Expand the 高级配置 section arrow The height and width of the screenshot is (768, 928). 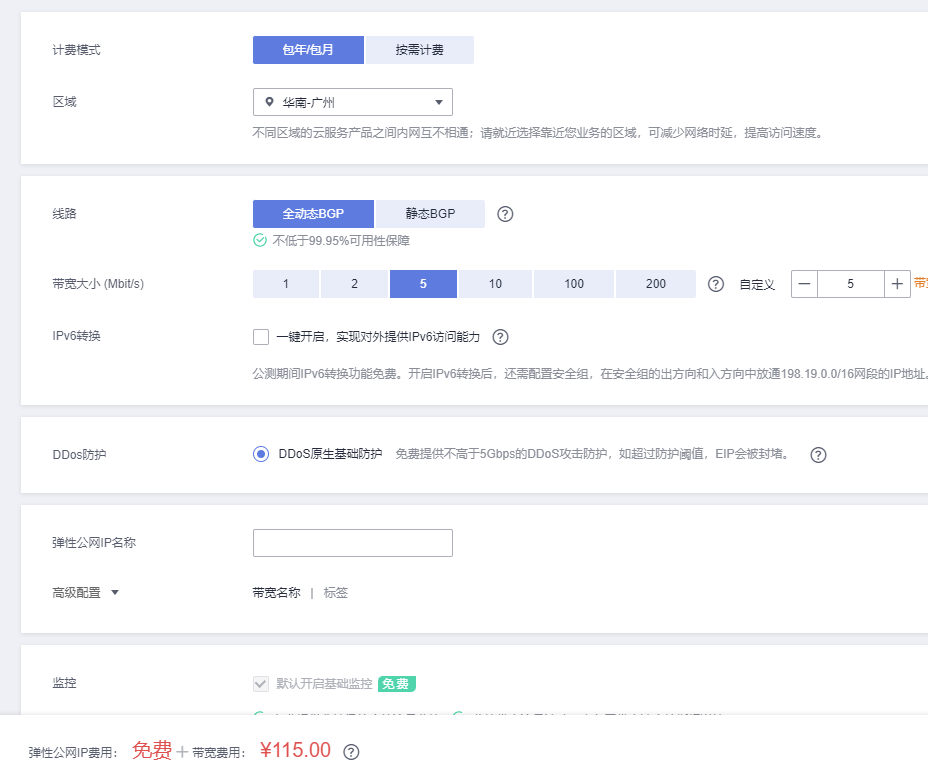pyautogui.click(x=115, y=593)
